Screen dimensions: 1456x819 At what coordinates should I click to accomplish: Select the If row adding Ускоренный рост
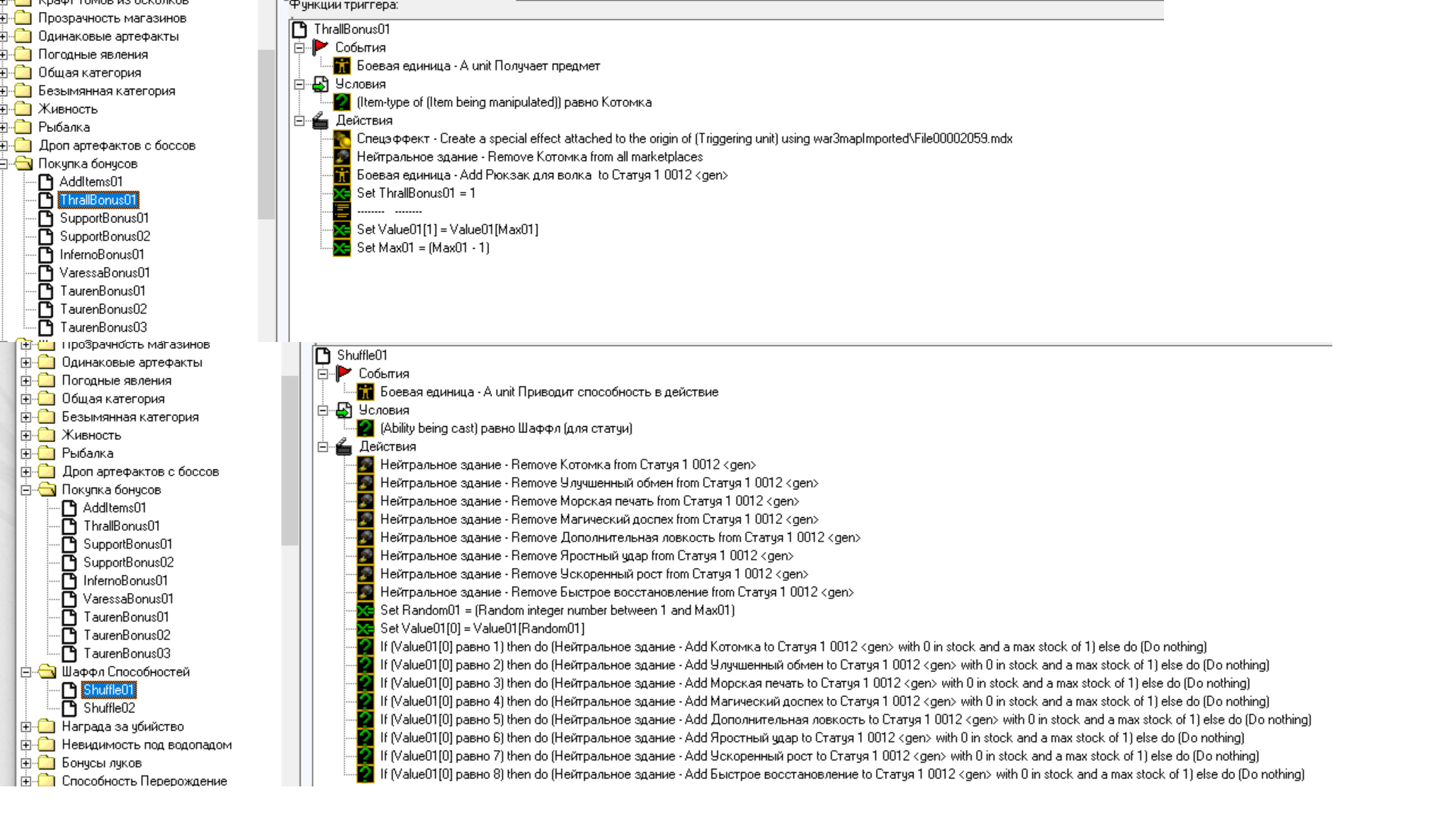[x=820, y=756]
